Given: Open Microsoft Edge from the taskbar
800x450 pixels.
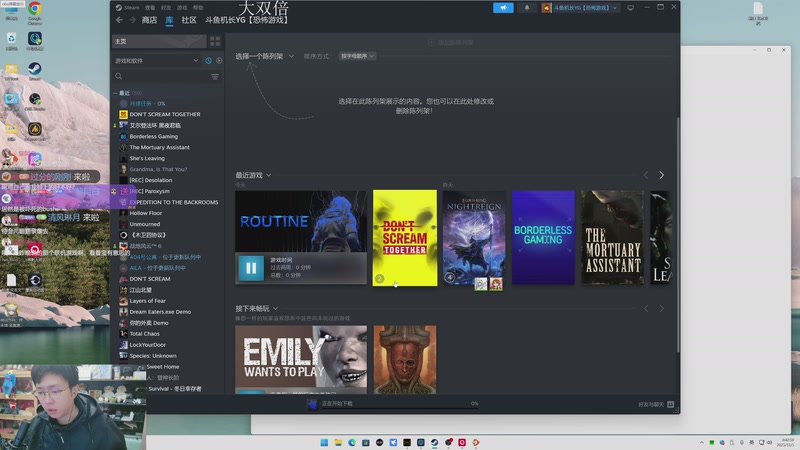Looking at the screenshot, I should pyautogui.click(x=352, y=442).
